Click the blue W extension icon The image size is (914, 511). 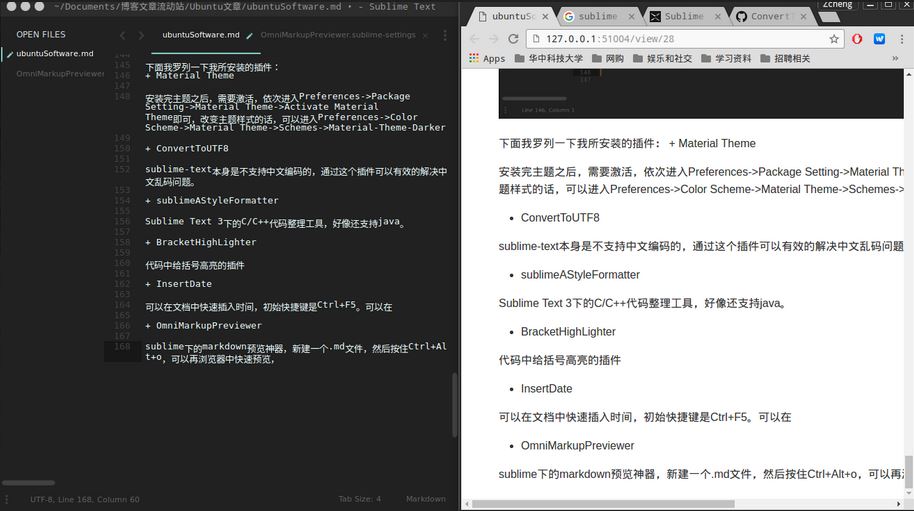pos(879,39)
